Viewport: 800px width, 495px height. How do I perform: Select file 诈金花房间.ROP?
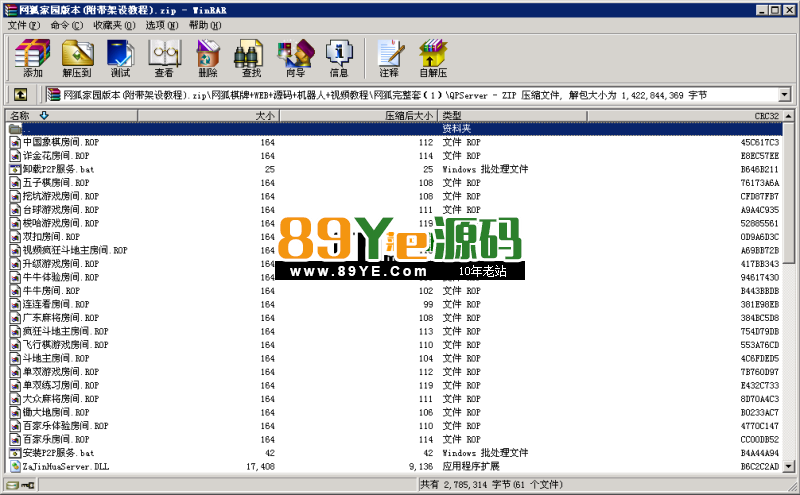[56, 156]
